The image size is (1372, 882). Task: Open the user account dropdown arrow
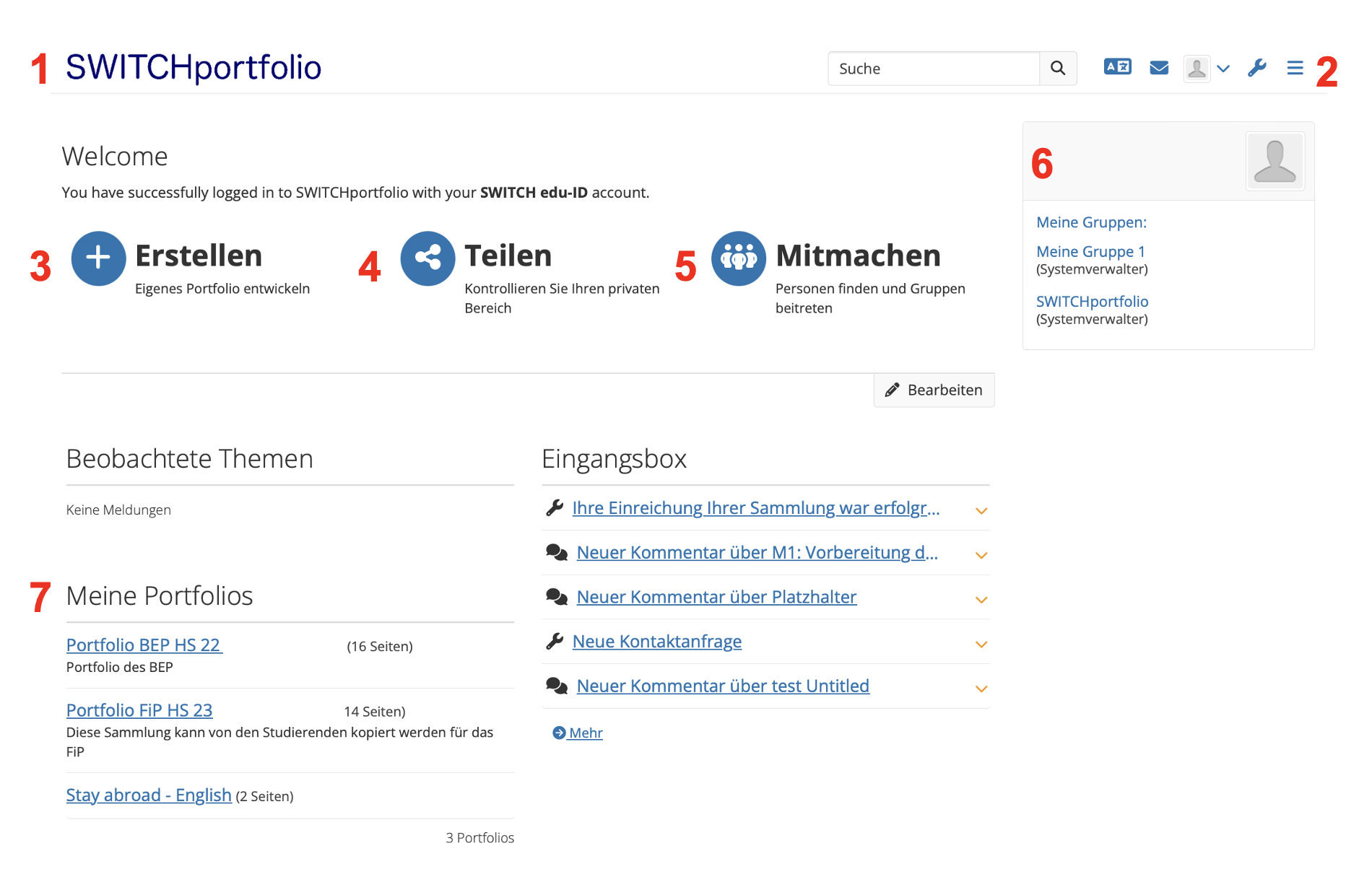tap(1223, 69)
